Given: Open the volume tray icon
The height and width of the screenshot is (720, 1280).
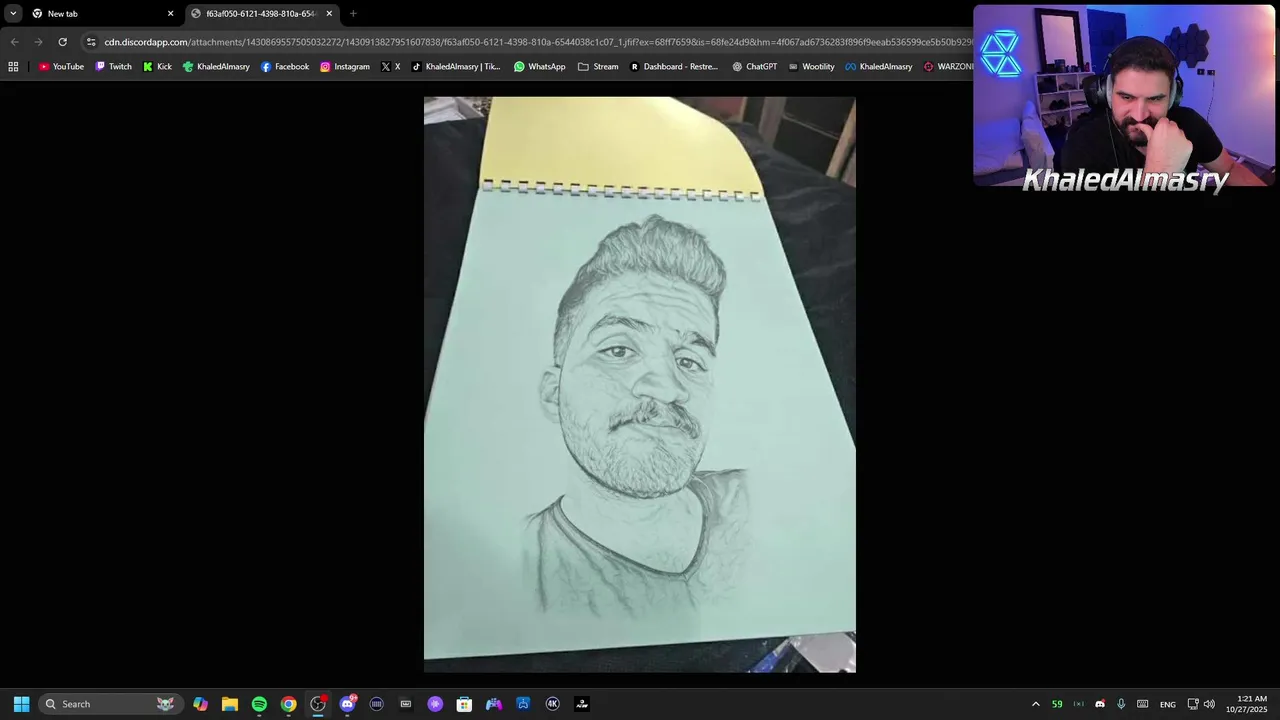Looking at the screenshot, I should pyautogui.click(x=1209, y=704).
